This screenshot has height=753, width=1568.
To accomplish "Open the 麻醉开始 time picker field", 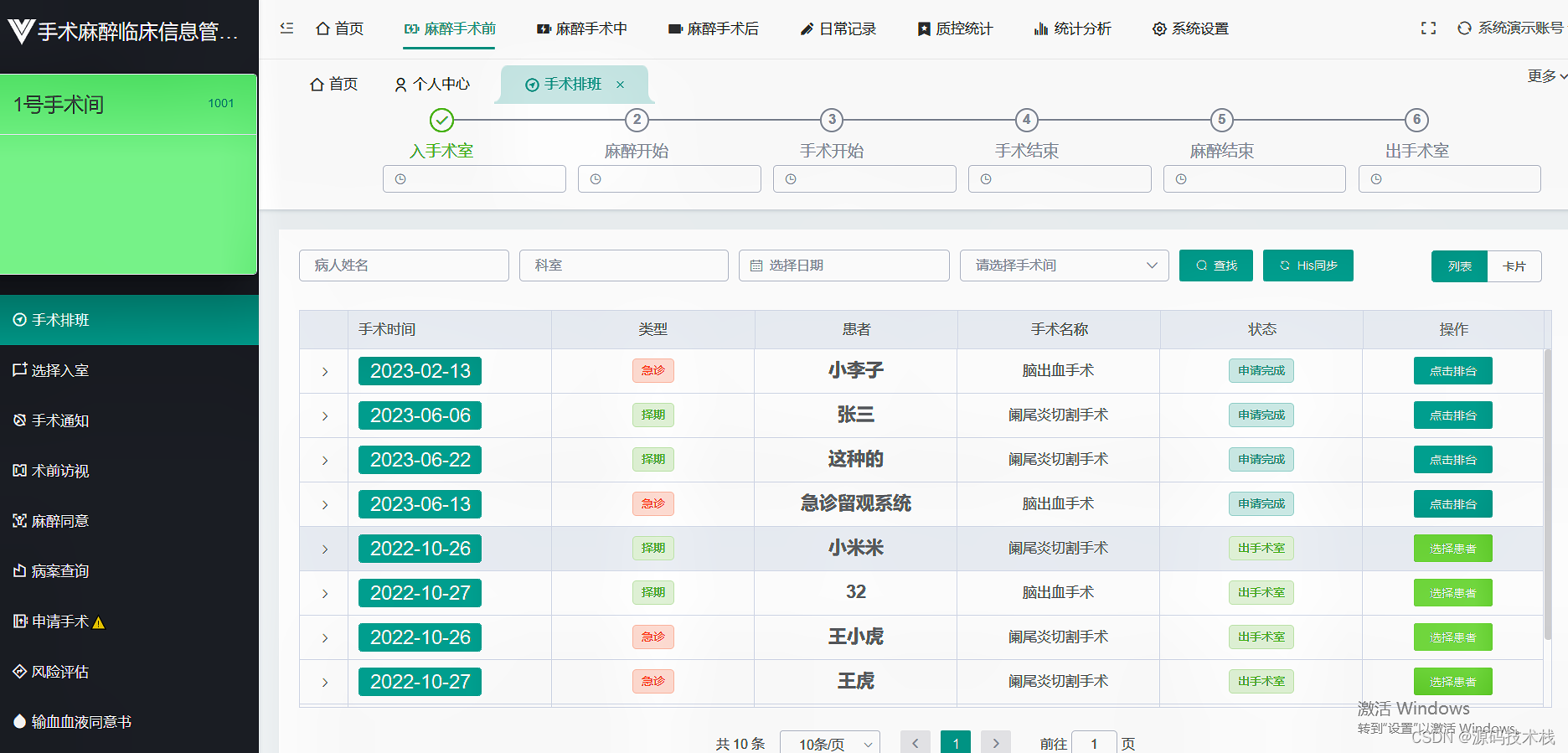I will [669, 179].
